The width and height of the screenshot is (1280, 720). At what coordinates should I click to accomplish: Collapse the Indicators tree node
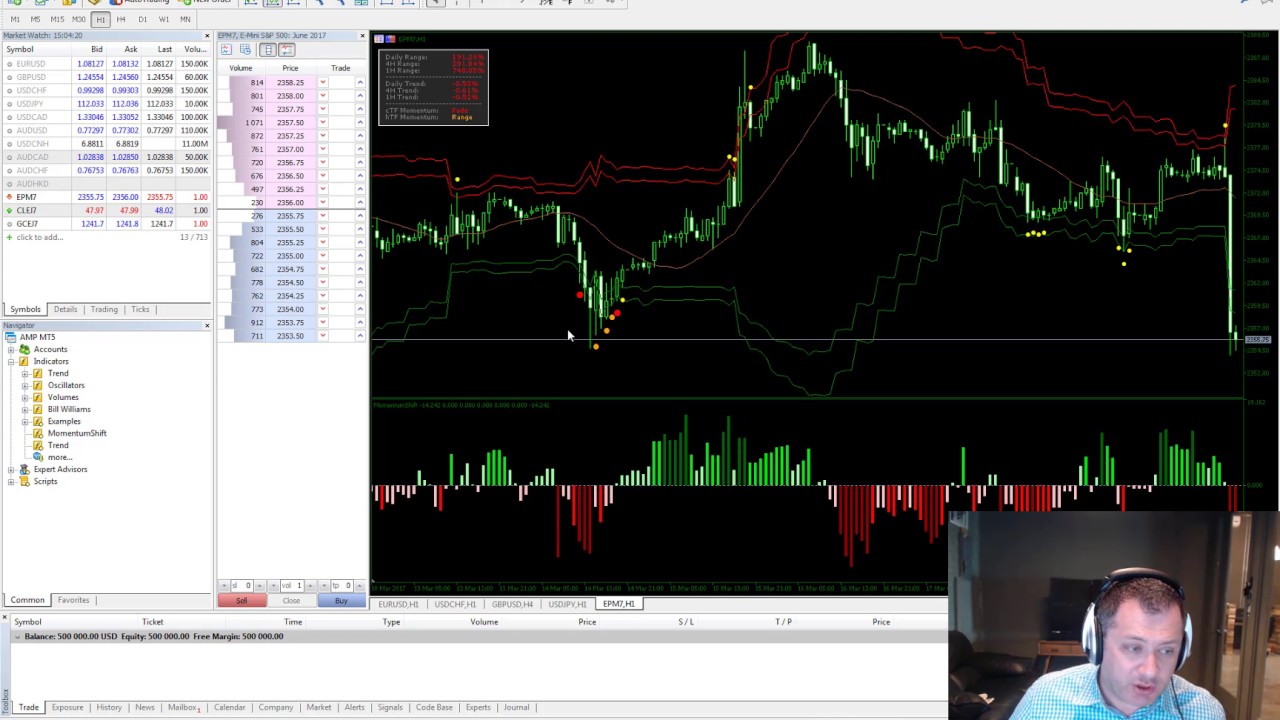click(11, 361)
